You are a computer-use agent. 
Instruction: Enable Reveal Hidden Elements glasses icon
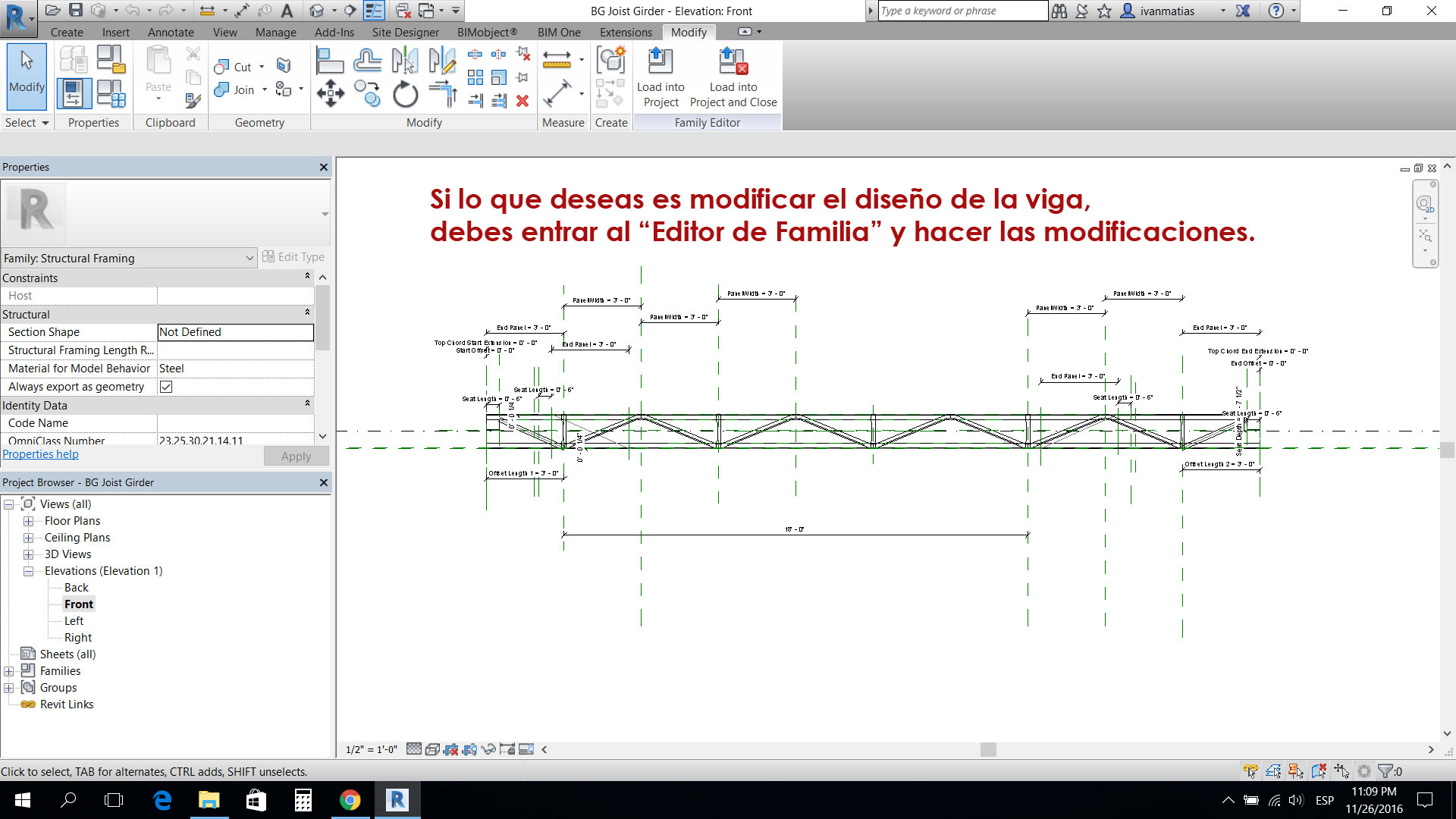[x=490, y=748]
